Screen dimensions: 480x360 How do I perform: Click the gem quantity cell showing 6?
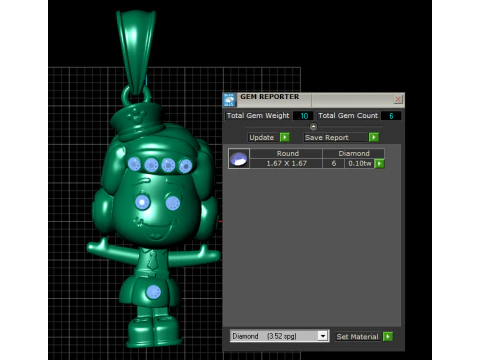point(333,163)
